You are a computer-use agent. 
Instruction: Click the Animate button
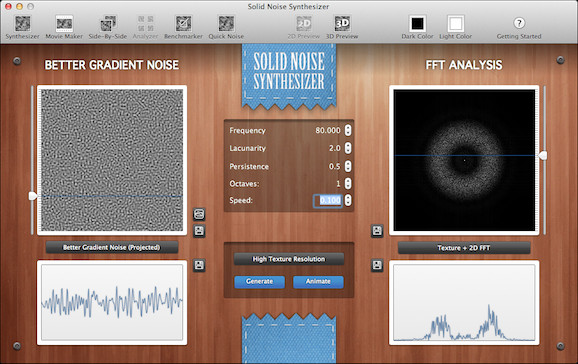pyautogui.click(x=318, y=281)
